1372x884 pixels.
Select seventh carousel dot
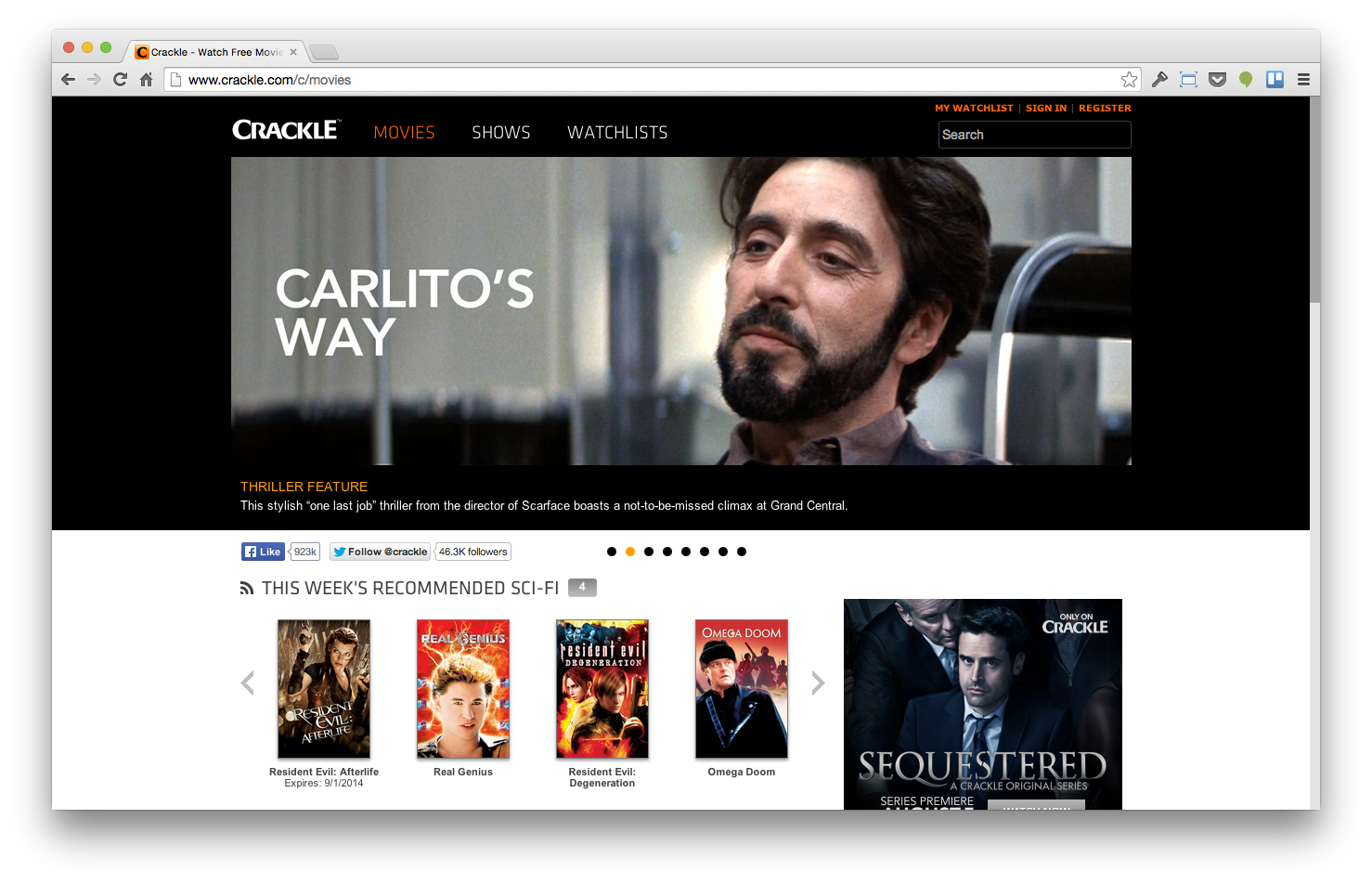[x=723, y=552]
